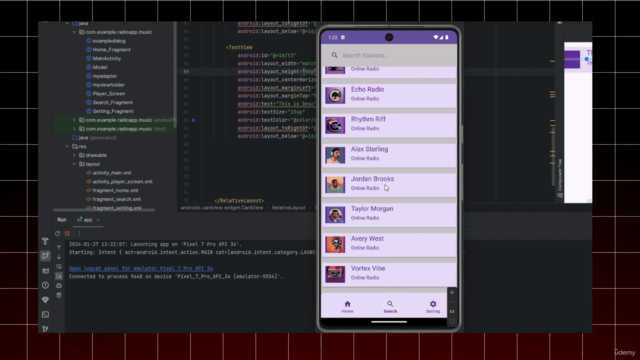The image size is (640, 360).
Task: Toggle soft-wrap in Run console
Action: (x=59, y=267)
